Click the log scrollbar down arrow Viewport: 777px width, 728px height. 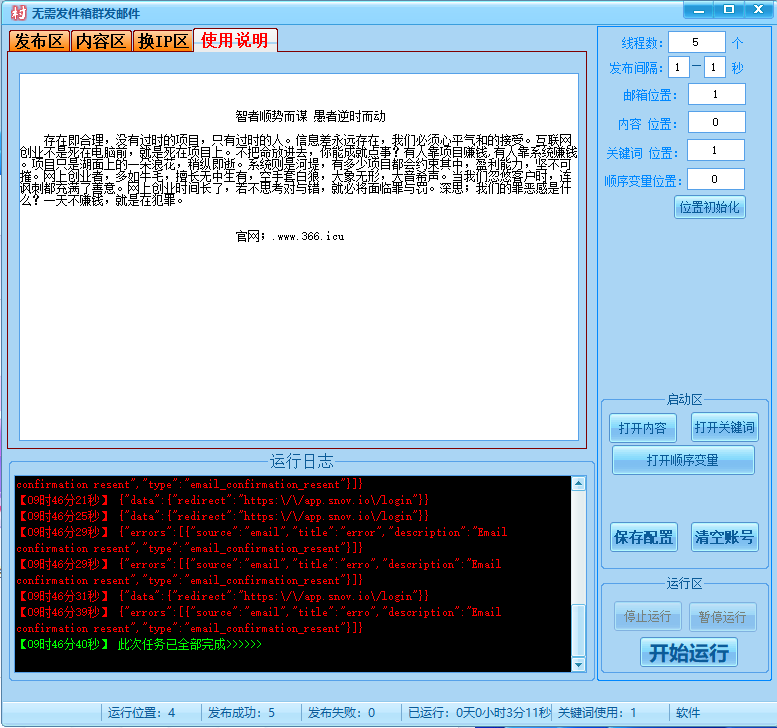coord(578,664)
